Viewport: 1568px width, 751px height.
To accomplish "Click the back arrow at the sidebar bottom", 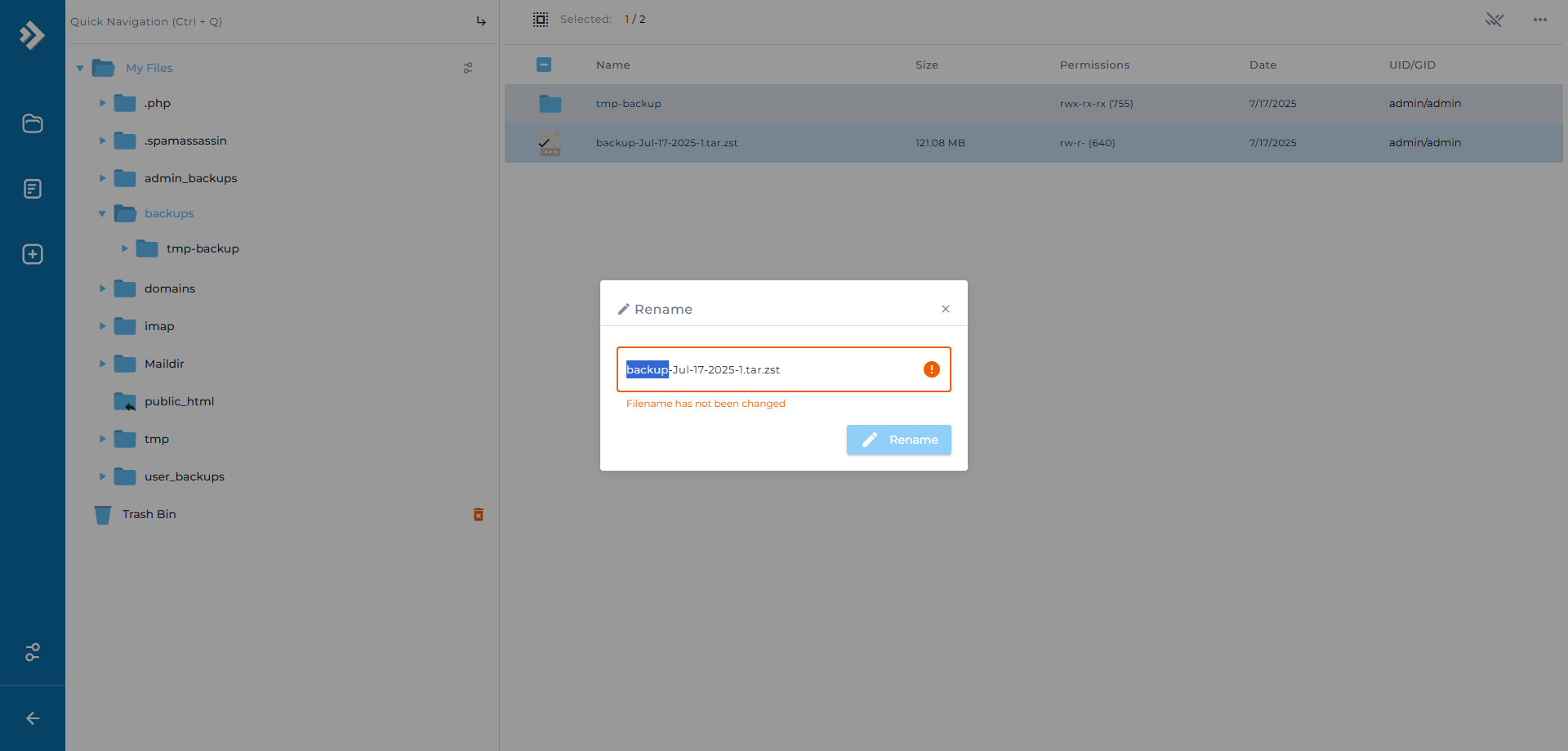I will [x=32, y=718].
